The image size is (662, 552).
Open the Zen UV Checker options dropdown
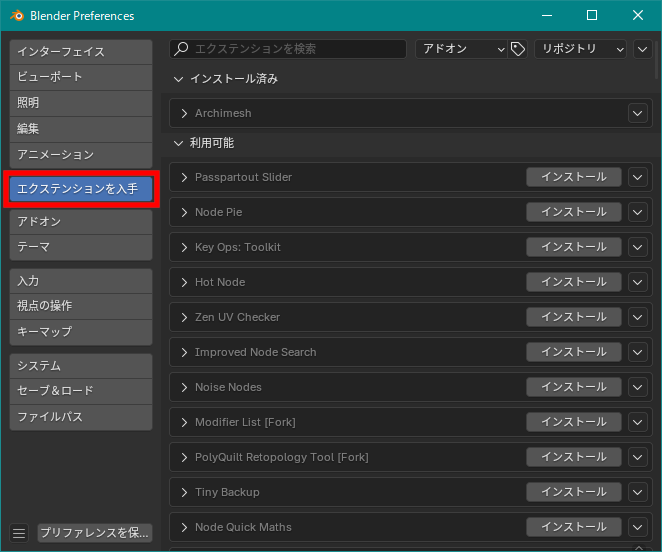pos(638,318)
